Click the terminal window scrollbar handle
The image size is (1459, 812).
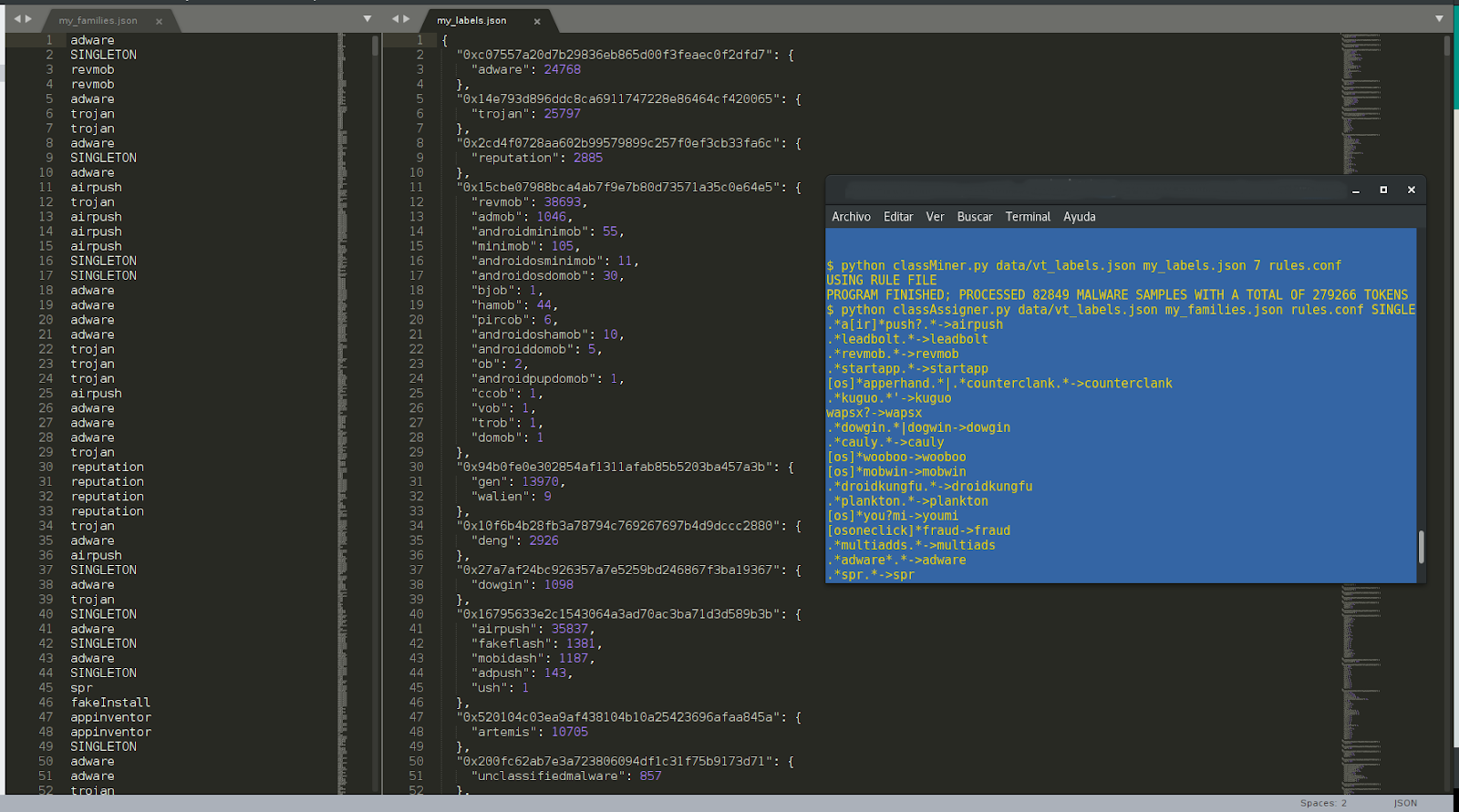click(1421, 547)
